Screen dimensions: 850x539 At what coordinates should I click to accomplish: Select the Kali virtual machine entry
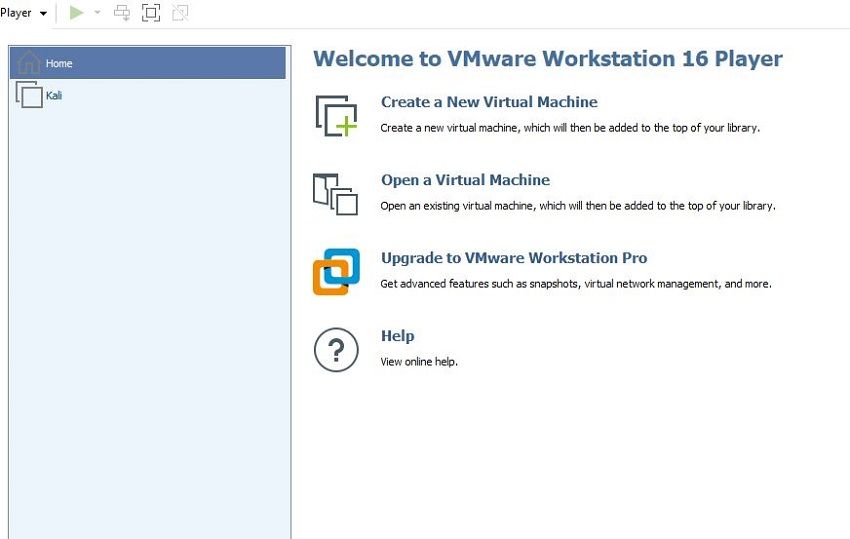147,95
